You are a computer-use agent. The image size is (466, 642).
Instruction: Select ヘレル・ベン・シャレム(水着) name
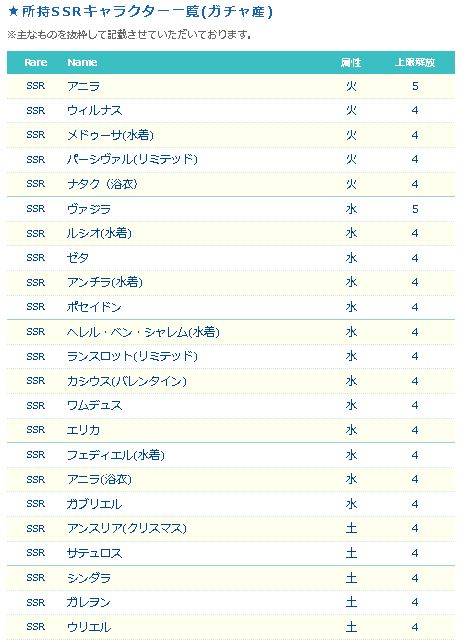pyautogui.click(x=143, y=332)
